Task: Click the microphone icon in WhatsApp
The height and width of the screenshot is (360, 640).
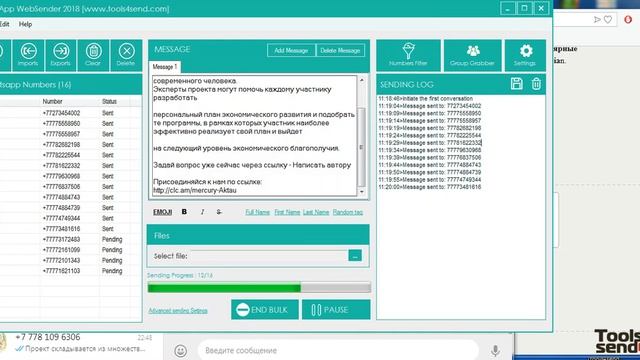Action: (x=495, y=351)
